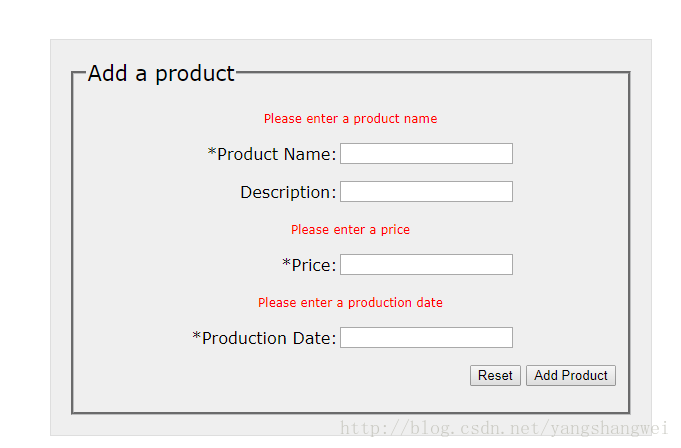
Task: Click the Product Name label text
Action: [x=273, y=154]
